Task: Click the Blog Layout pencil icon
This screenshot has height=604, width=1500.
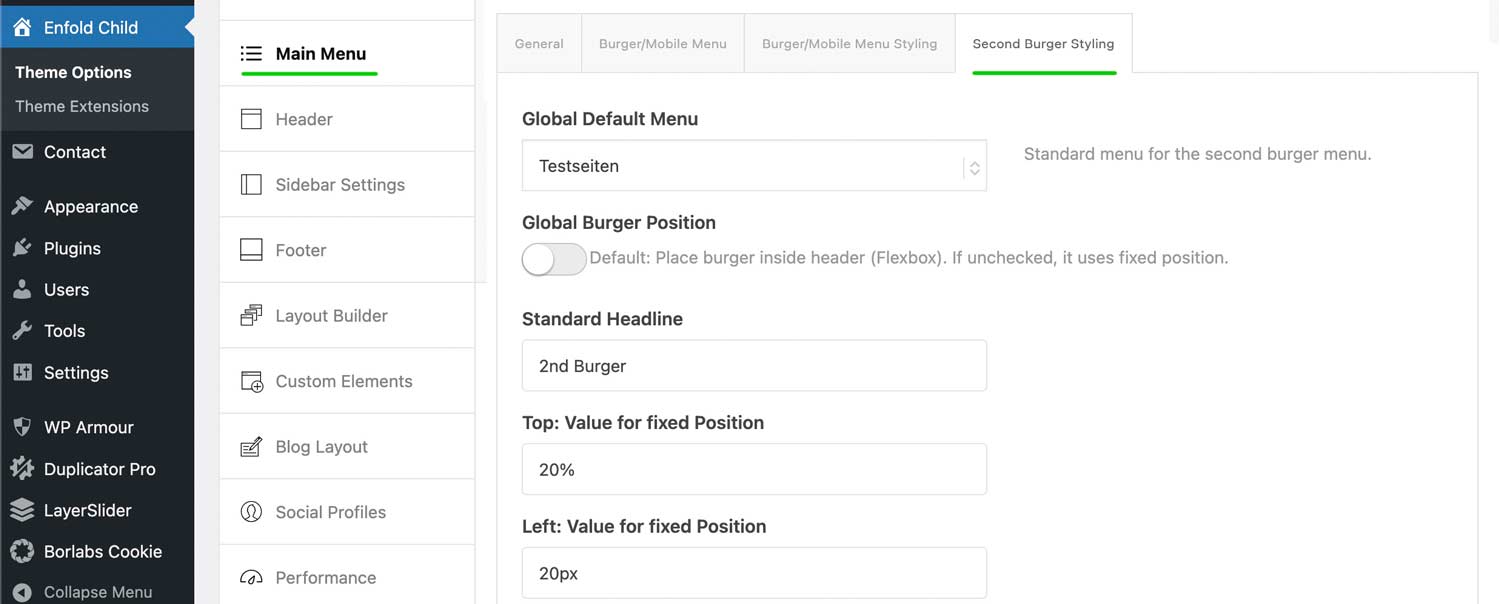Action: [x=251, y=447]
